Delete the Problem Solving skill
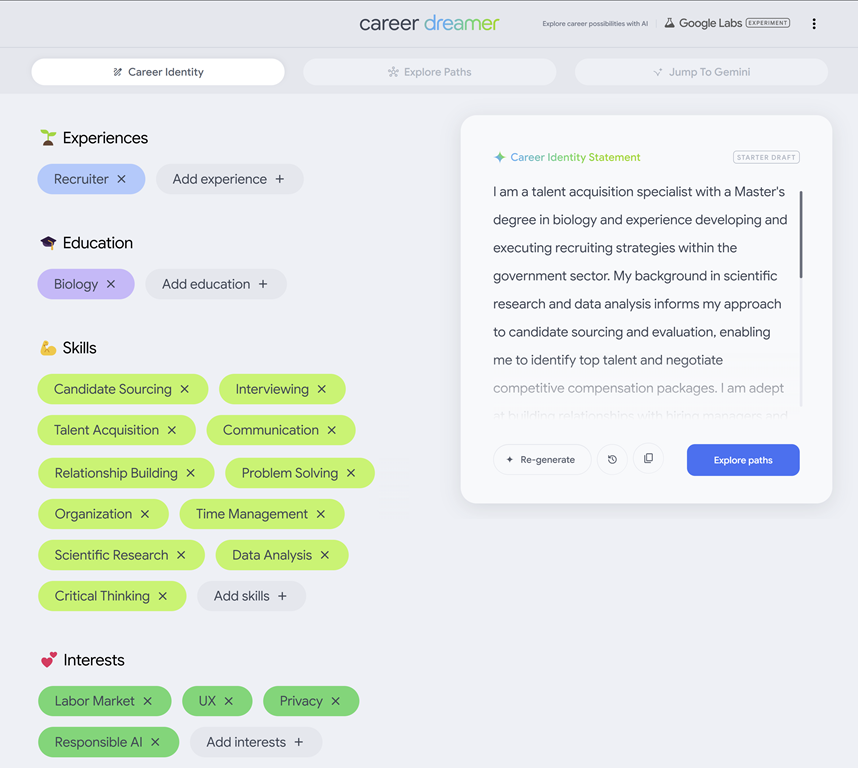The height and width of the screenshot is (768, 858). 351,473
